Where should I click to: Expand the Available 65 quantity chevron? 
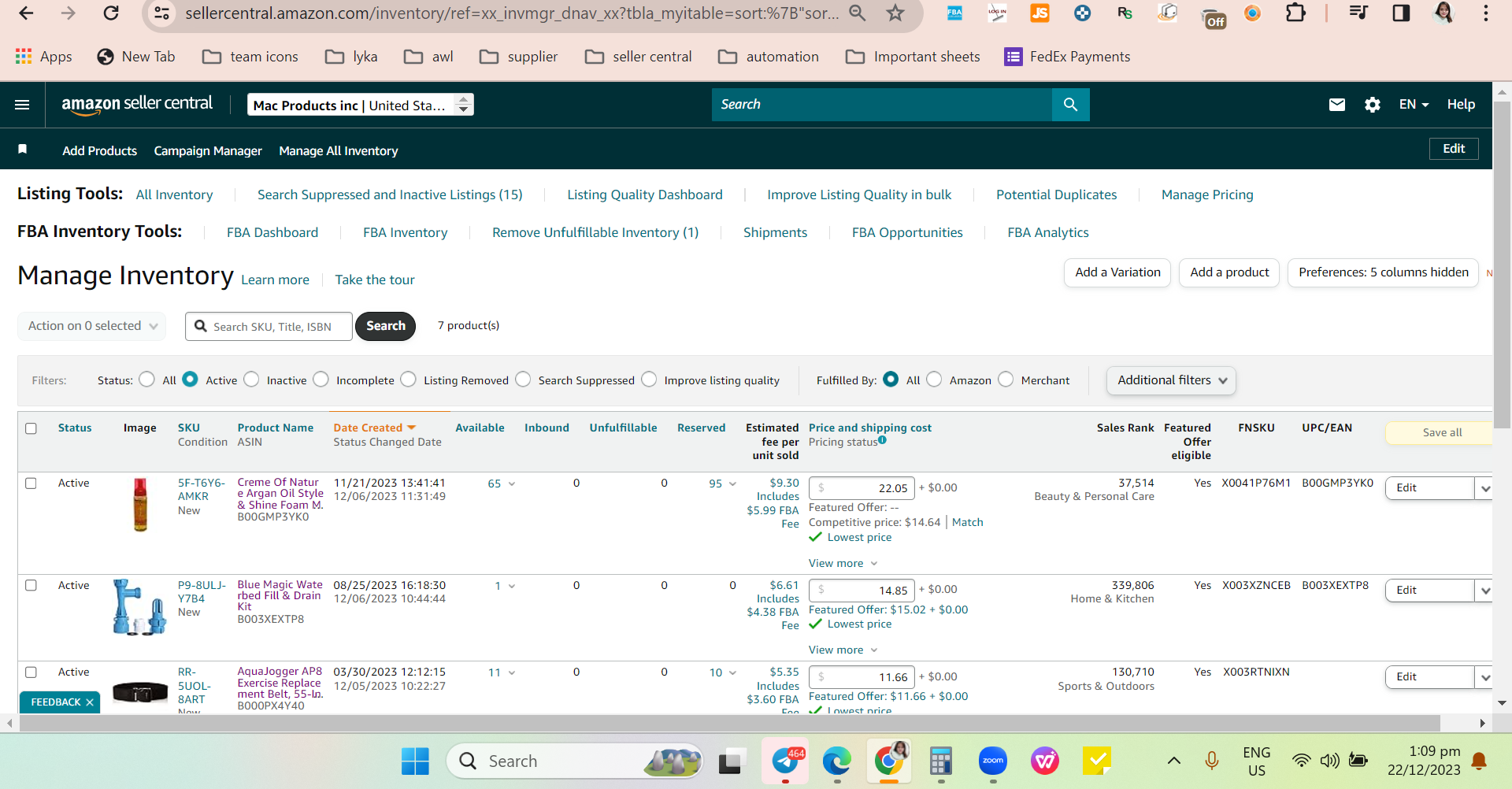(512, 484)
